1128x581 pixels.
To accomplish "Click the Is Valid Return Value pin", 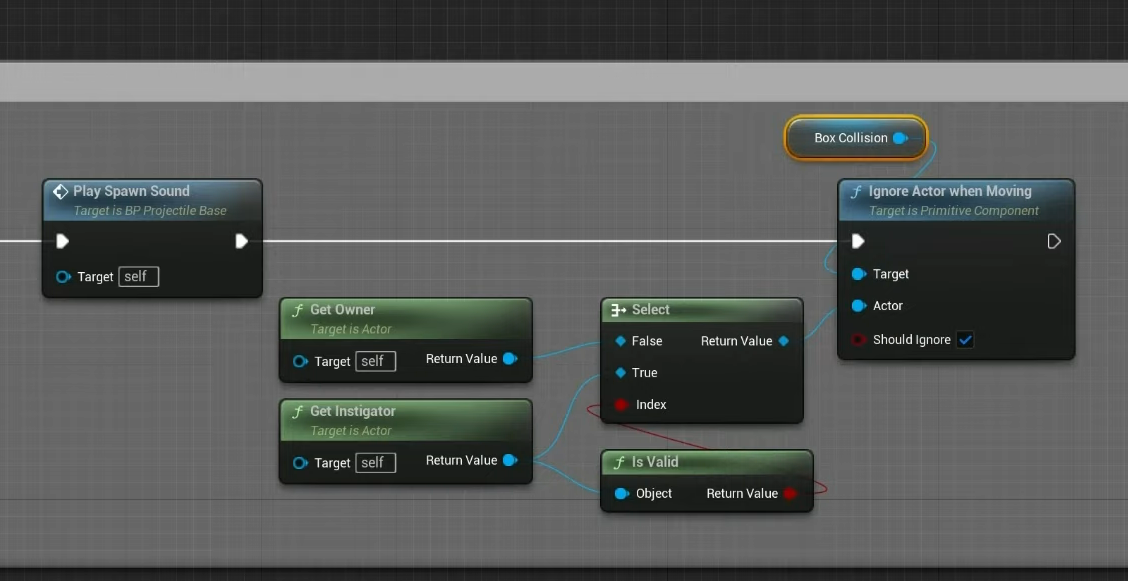I will pyautogui.click(x=790, y=493).
